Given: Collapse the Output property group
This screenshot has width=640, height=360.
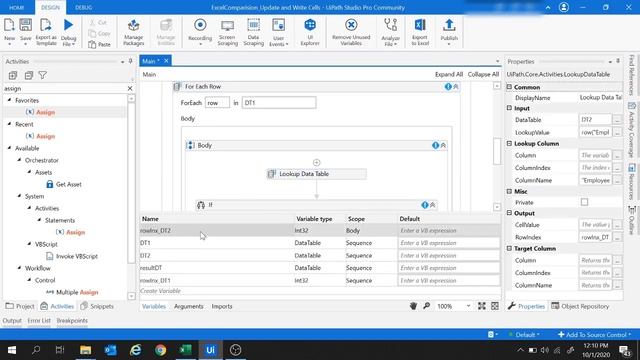Looking at the screenshot, I should click(x=509, y=213).
